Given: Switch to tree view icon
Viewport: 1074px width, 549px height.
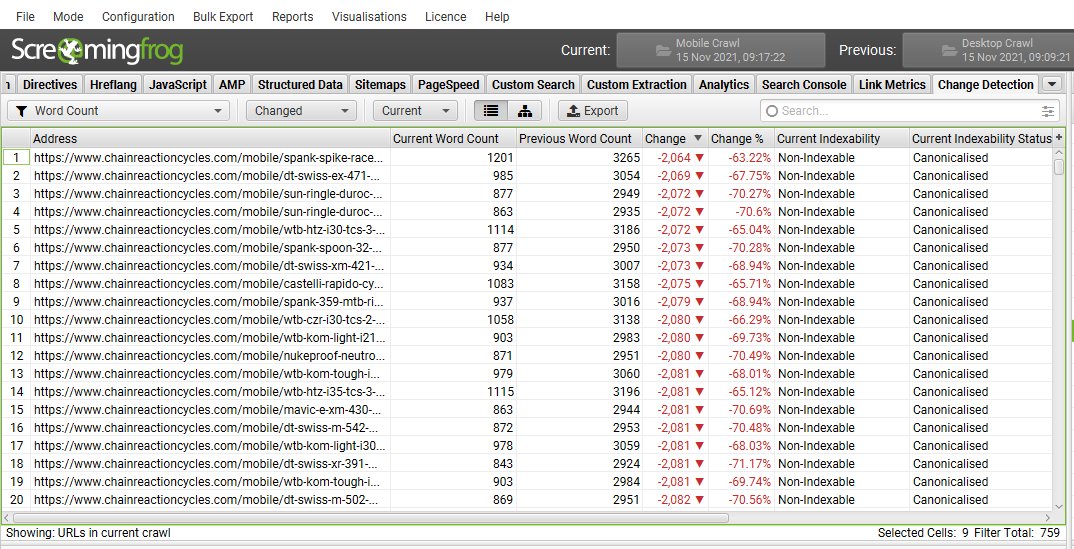Looking at the screenshot, I should (x=525, y=110).
